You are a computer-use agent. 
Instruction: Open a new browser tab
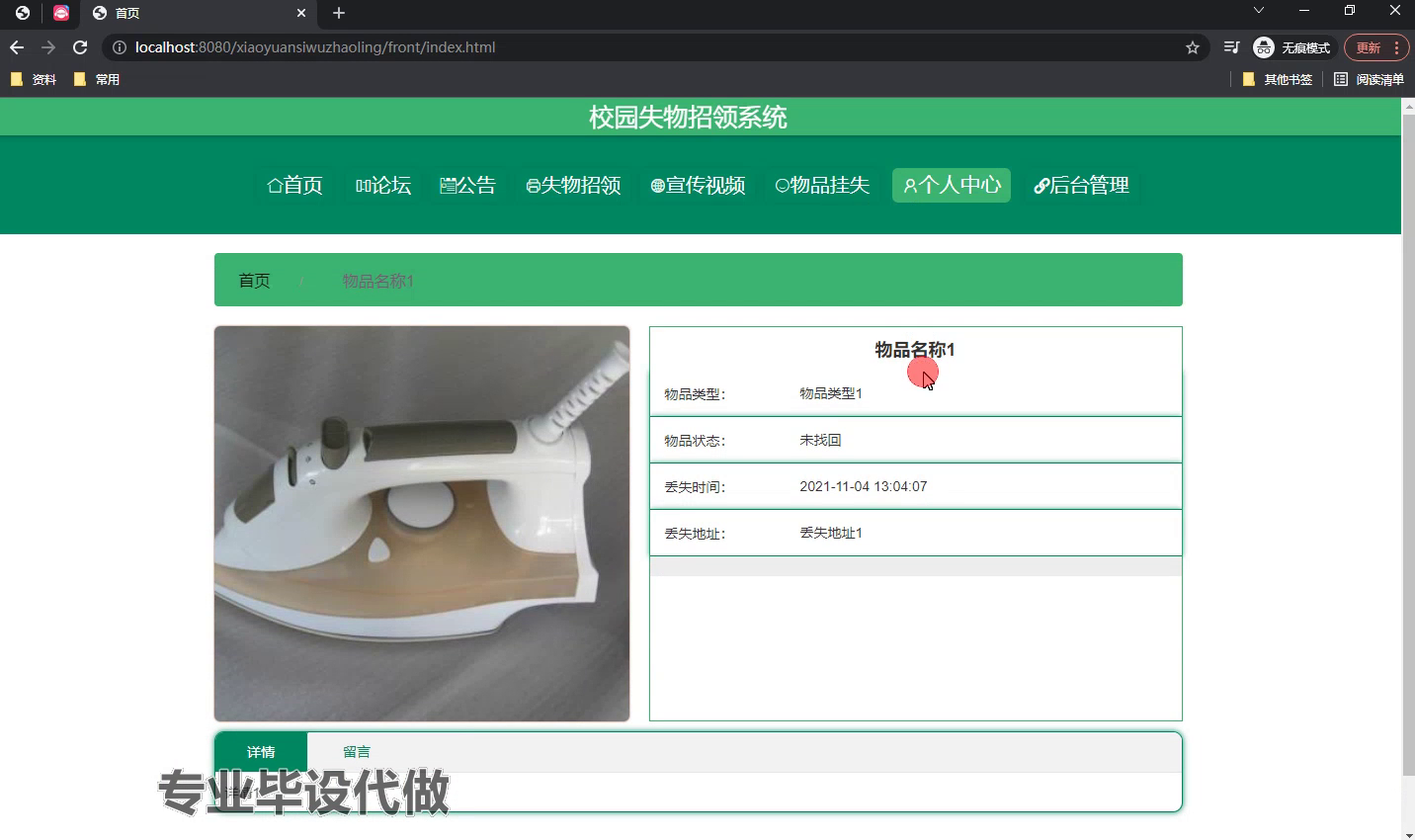pos(339,13)
